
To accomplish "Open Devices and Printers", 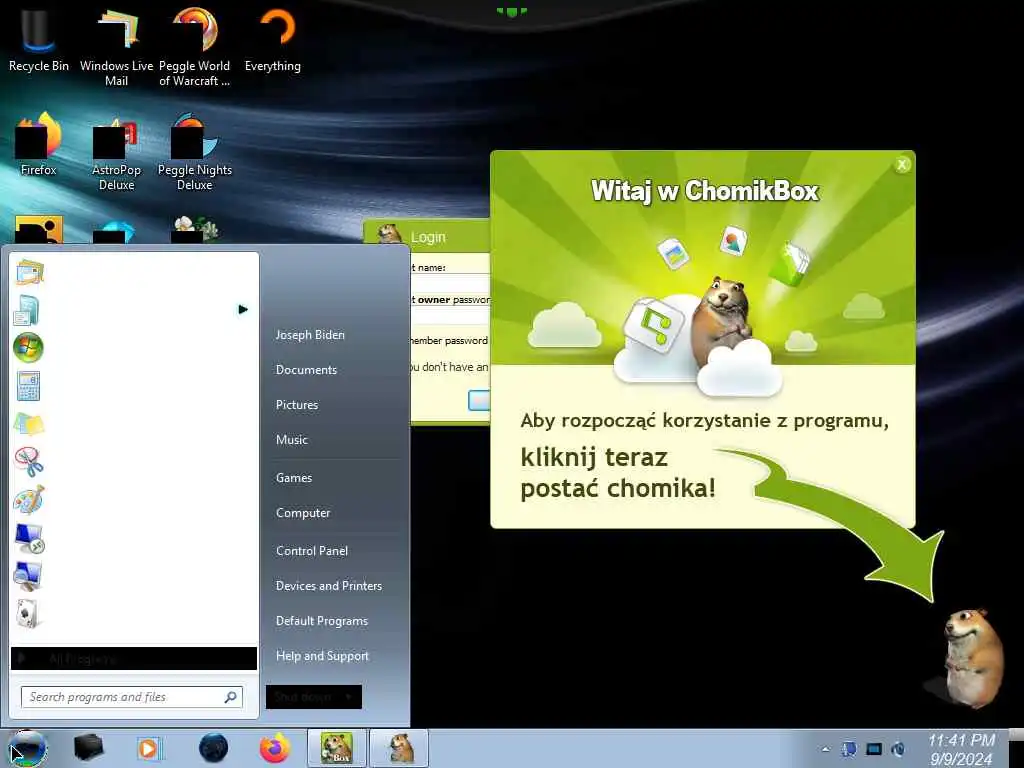I will click(x=329, y=586).
